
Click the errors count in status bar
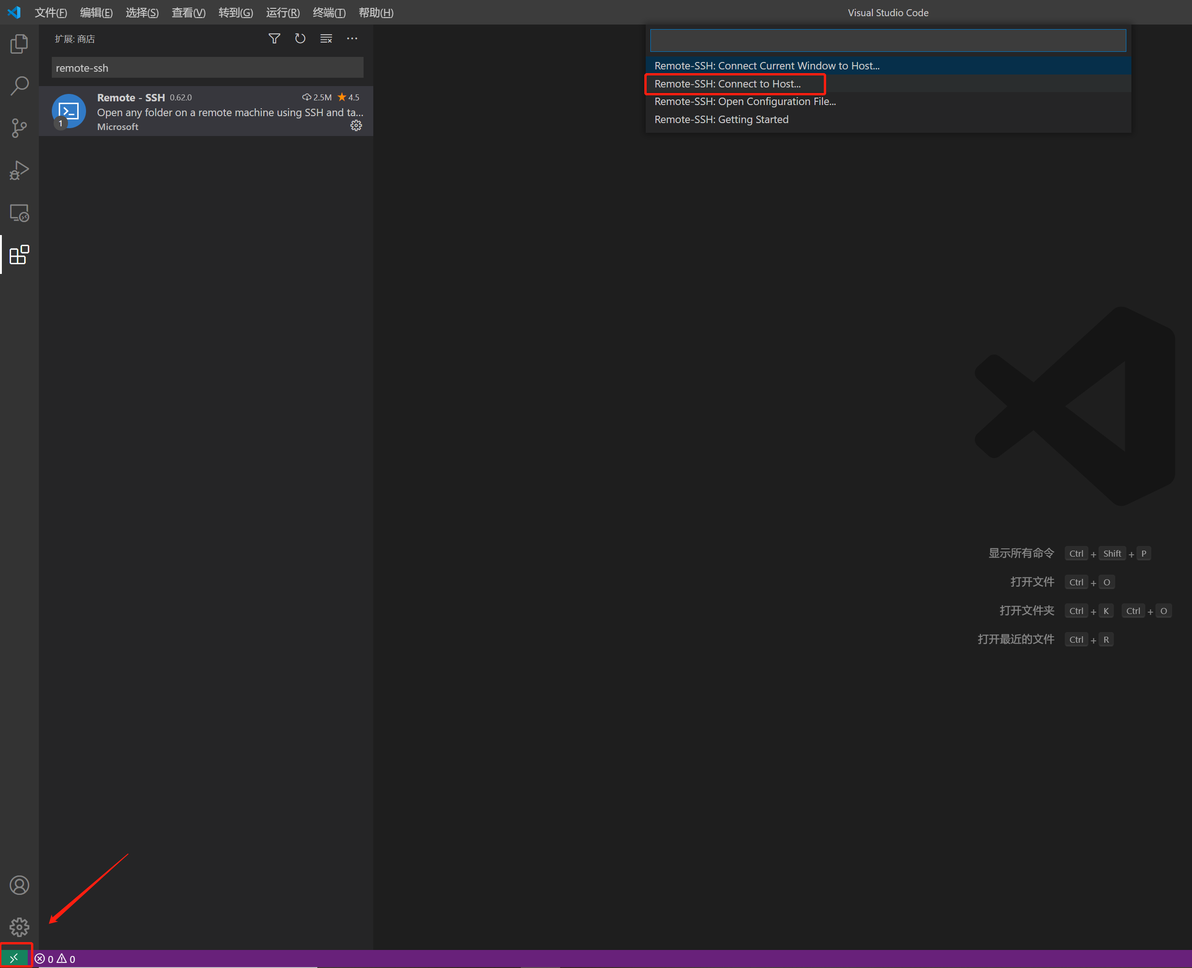coord(43,959)
